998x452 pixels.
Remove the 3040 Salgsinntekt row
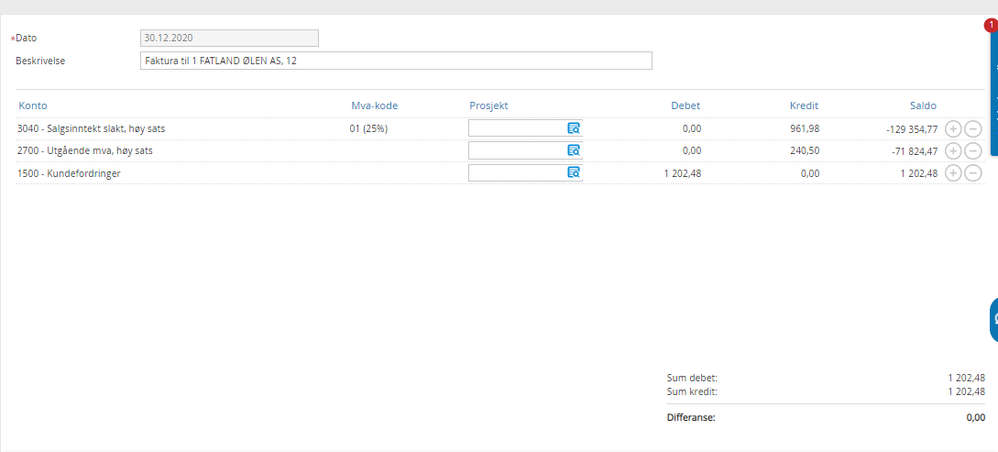(x=973, y=129)
